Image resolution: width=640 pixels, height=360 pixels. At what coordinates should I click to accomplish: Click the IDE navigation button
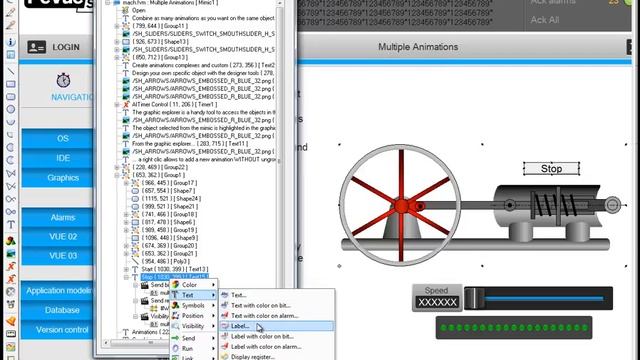[x=57, y=158]
